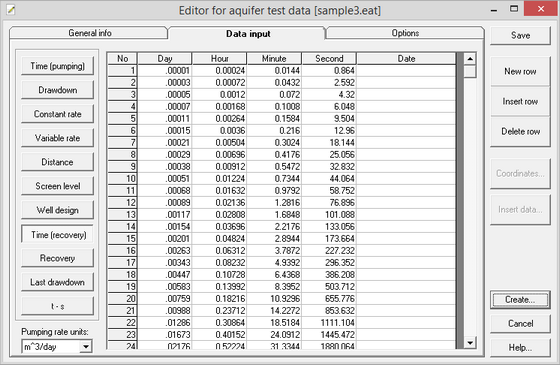Click Delete row button
The width and height of the screenshot is (560, 365).
click(520, 131)
